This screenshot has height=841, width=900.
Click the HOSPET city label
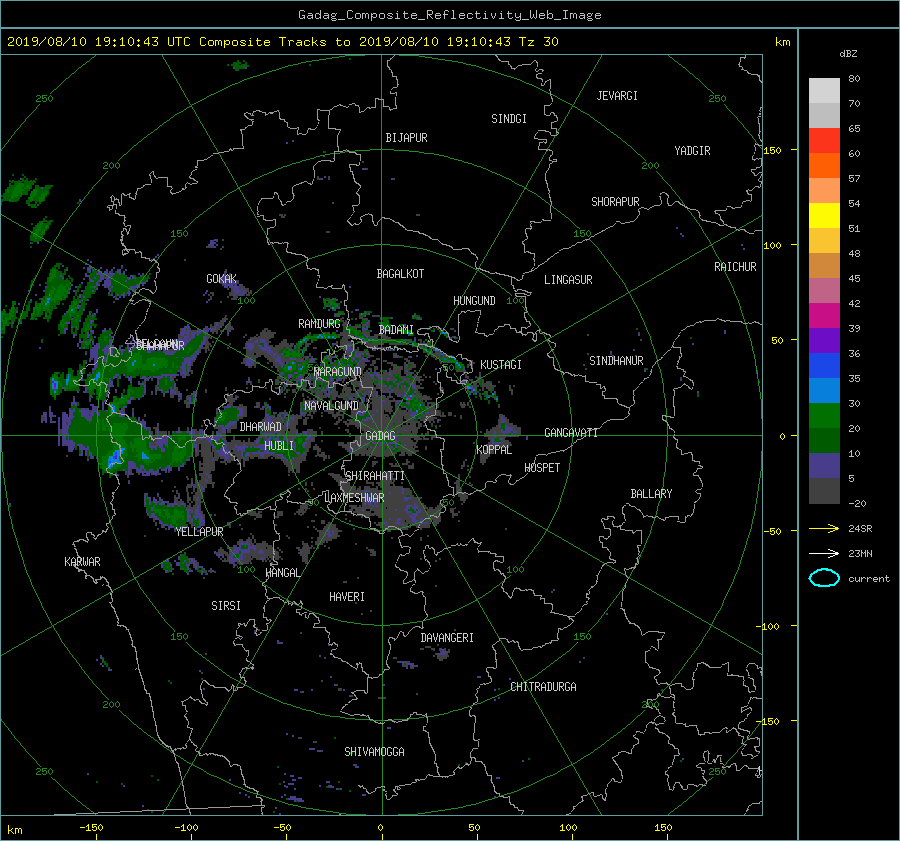click(542, 468)
